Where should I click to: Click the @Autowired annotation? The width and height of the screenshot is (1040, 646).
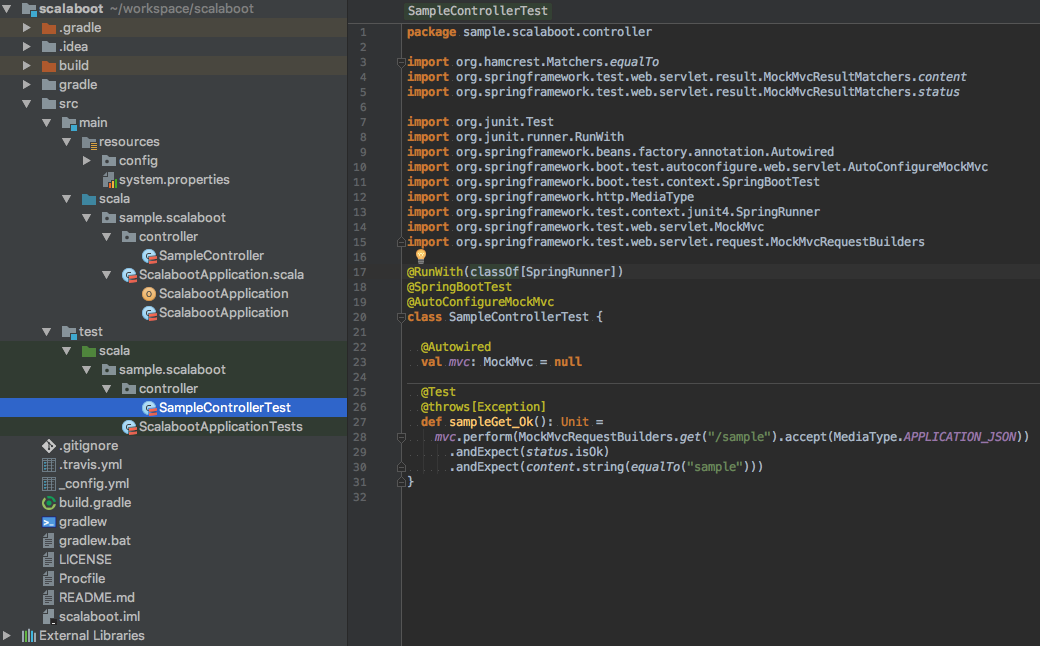click(x=456, y=347)
